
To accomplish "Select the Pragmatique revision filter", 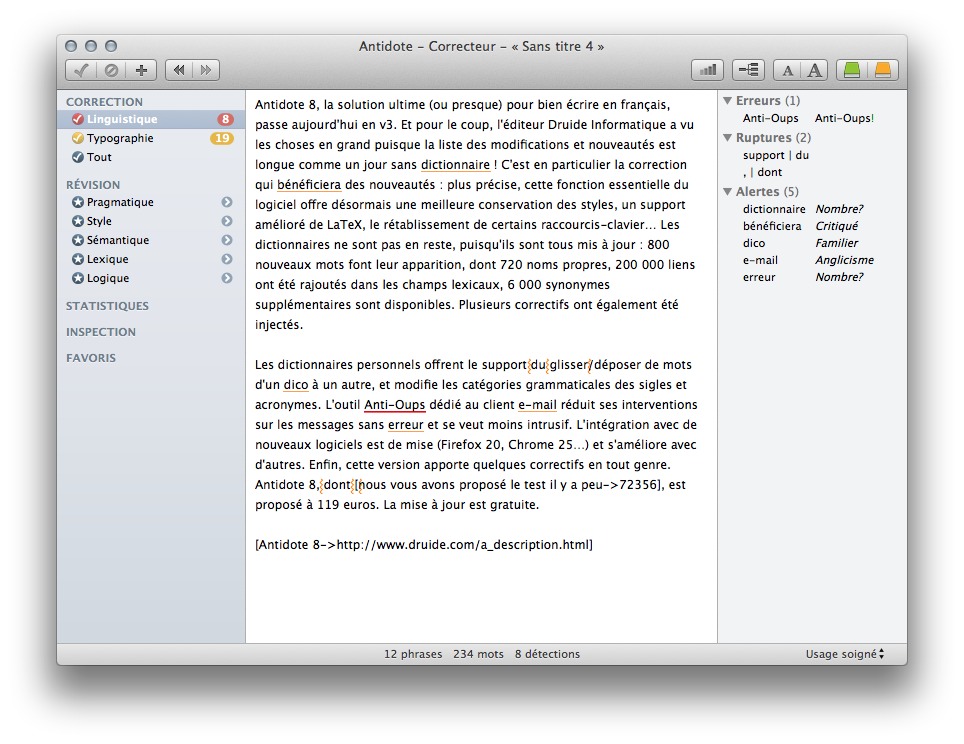I will coord(119,203).
